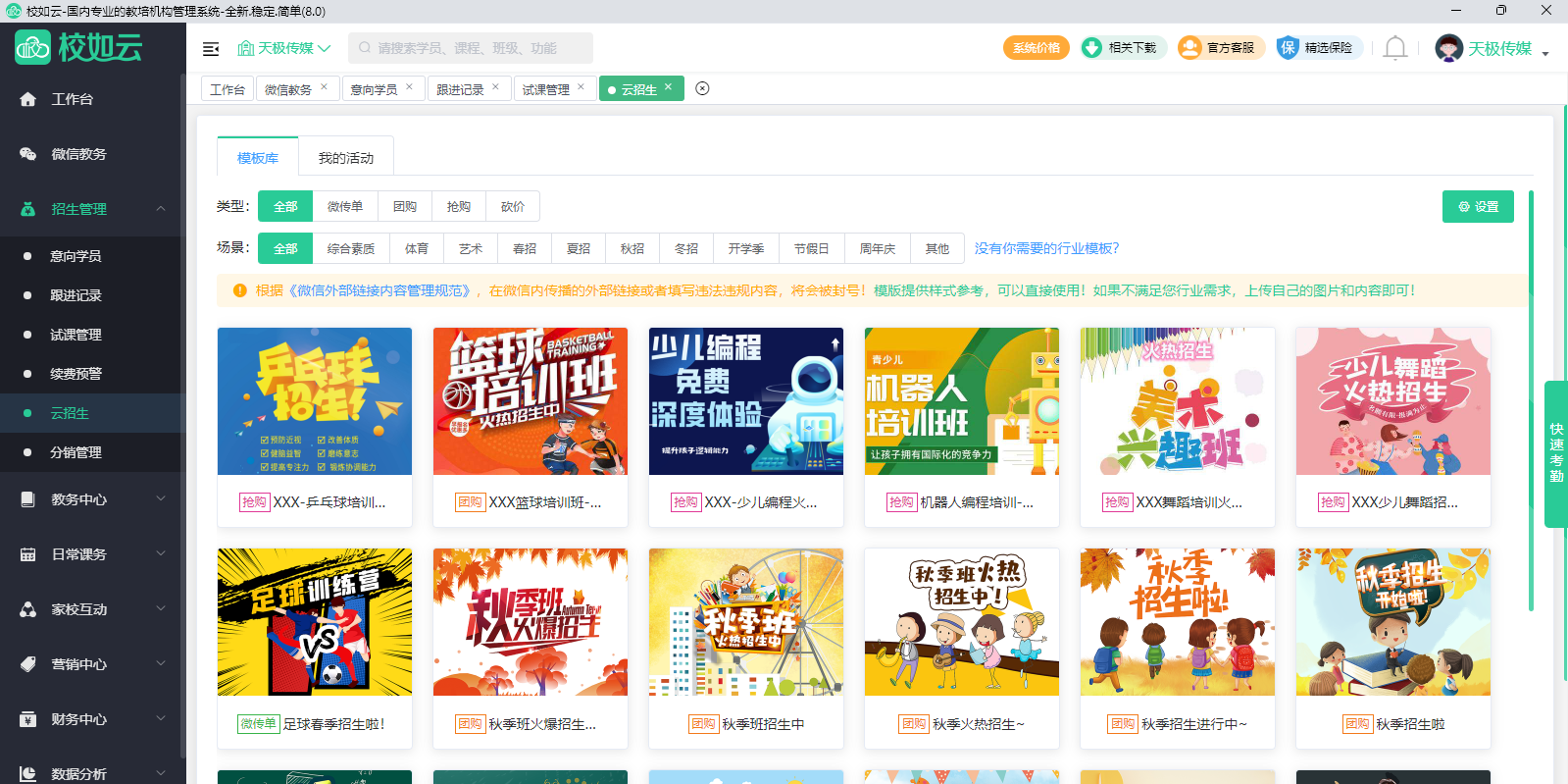Collapse the 招生管理 sidebar section
Viewport: 1568px width, 784px height.
[x=160, y=209]
